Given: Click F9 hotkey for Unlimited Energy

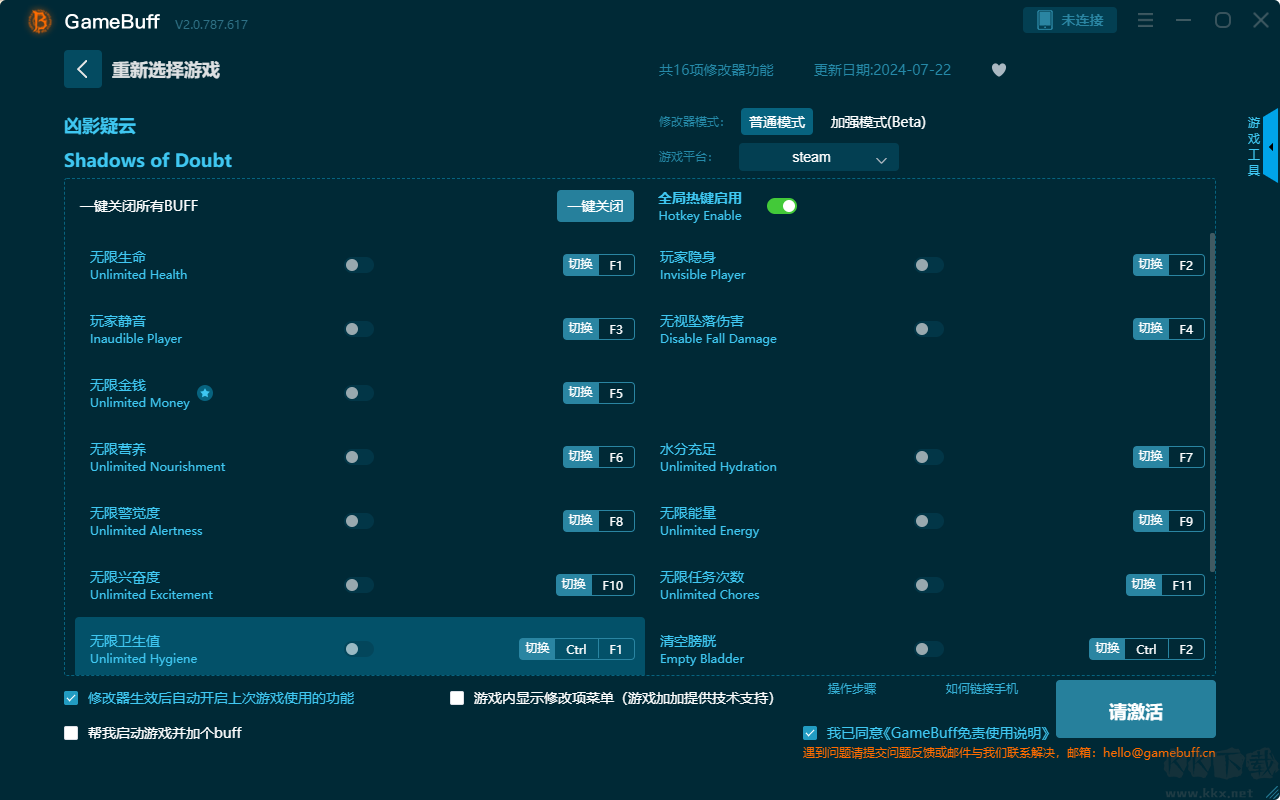Looking at the screenshot, I should point(1169,521).
